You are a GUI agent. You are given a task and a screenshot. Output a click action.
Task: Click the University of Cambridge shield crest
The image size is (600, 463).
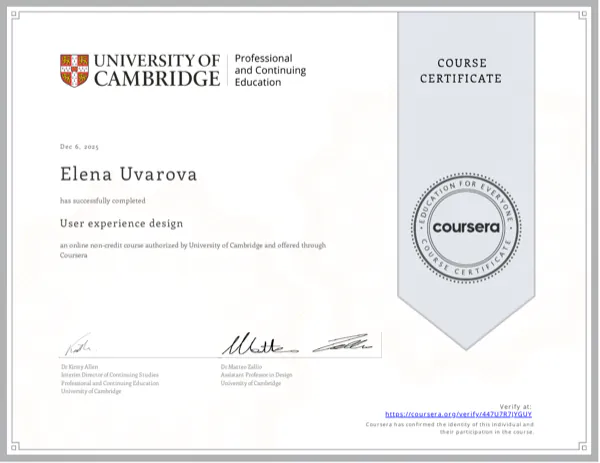coord(74,70)
